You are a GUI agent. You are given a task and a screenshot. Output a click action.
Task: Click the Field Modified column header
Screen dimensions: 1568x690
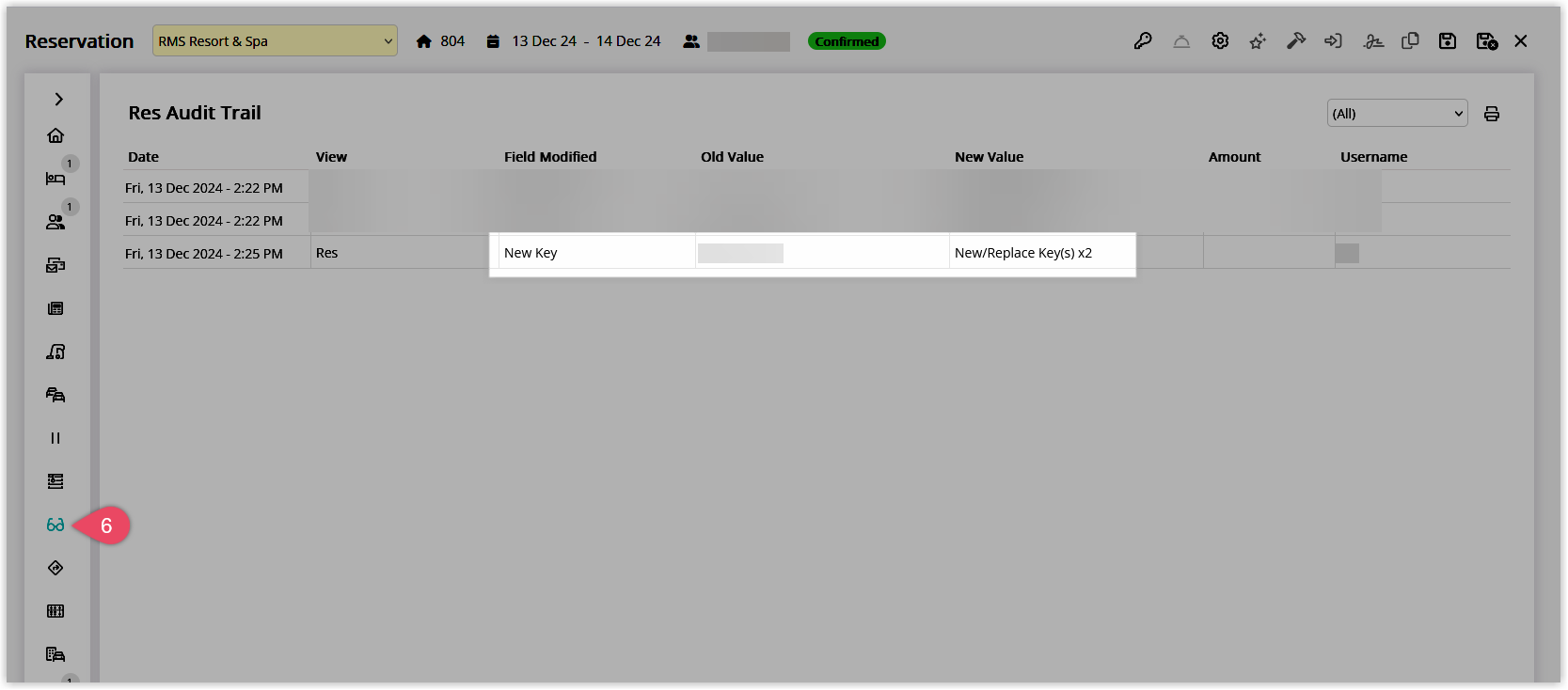550,157
